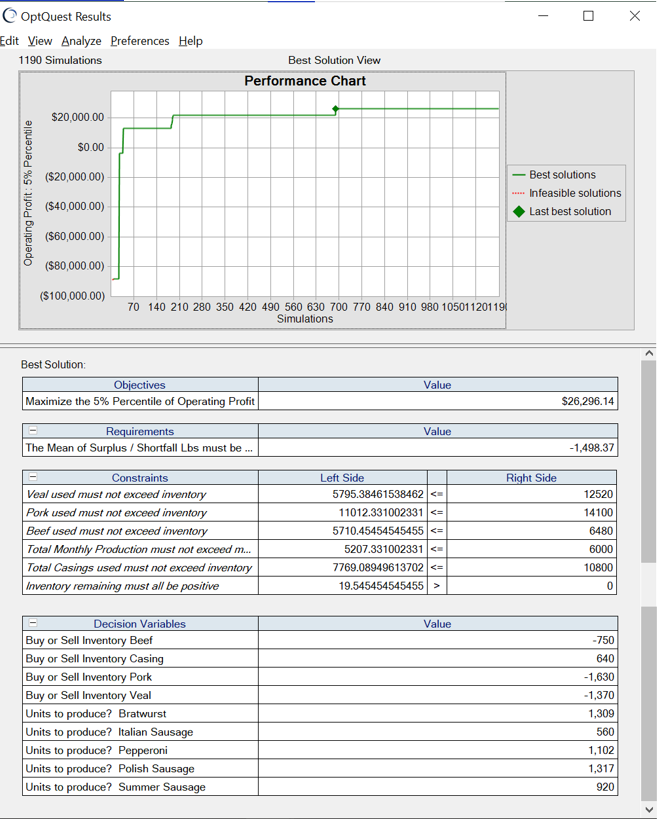Screen dimensions: 661x819
Task: Minimize the OptQuest Results window
Action: (x=543, y=16)
